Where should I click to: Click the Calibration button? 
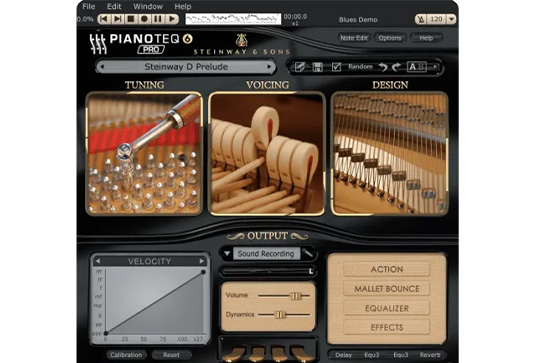tap(126, 355)
